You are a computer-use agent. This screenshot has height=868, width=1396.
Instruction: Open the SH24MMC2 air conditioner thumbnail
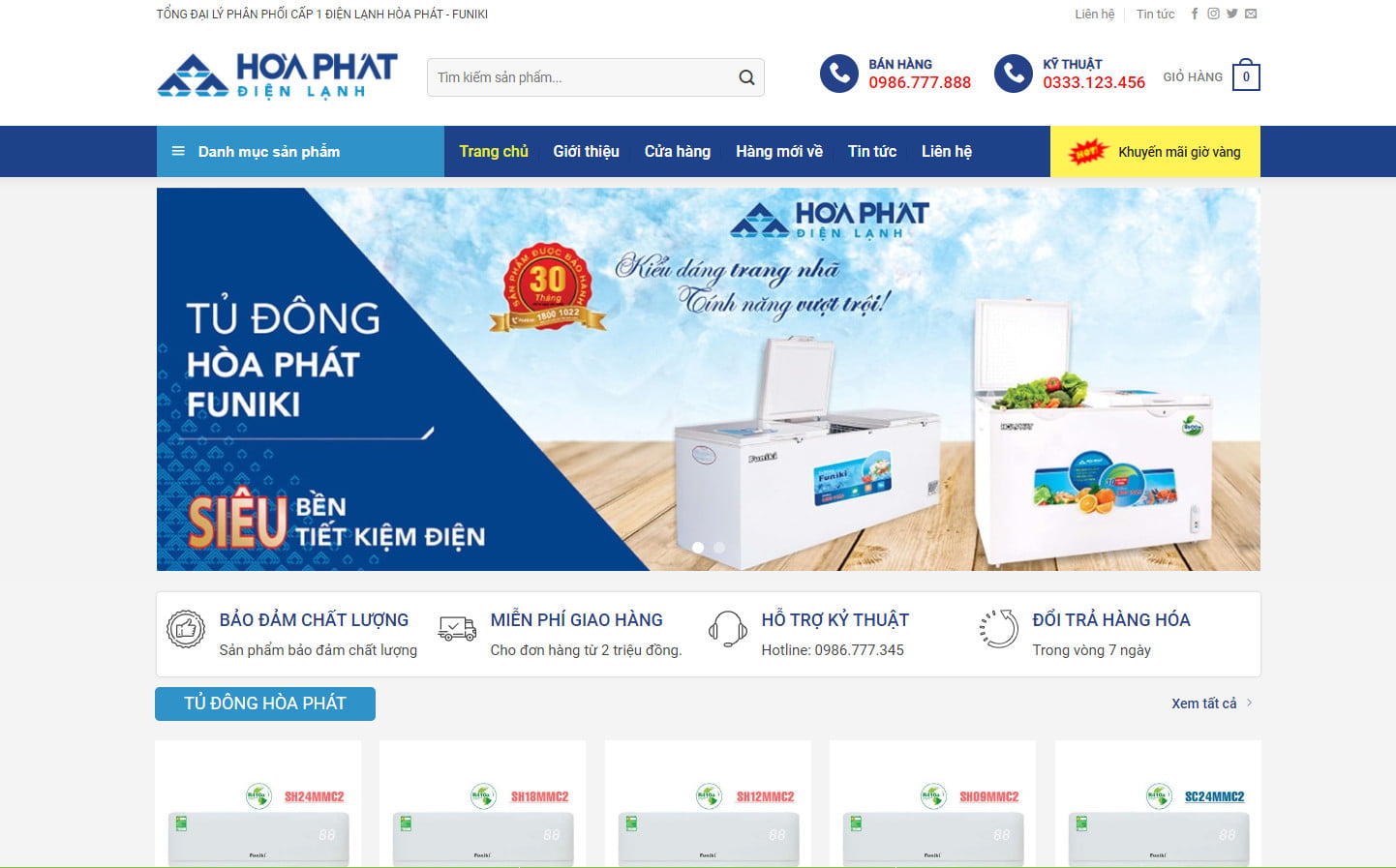[x=258, y=804]
